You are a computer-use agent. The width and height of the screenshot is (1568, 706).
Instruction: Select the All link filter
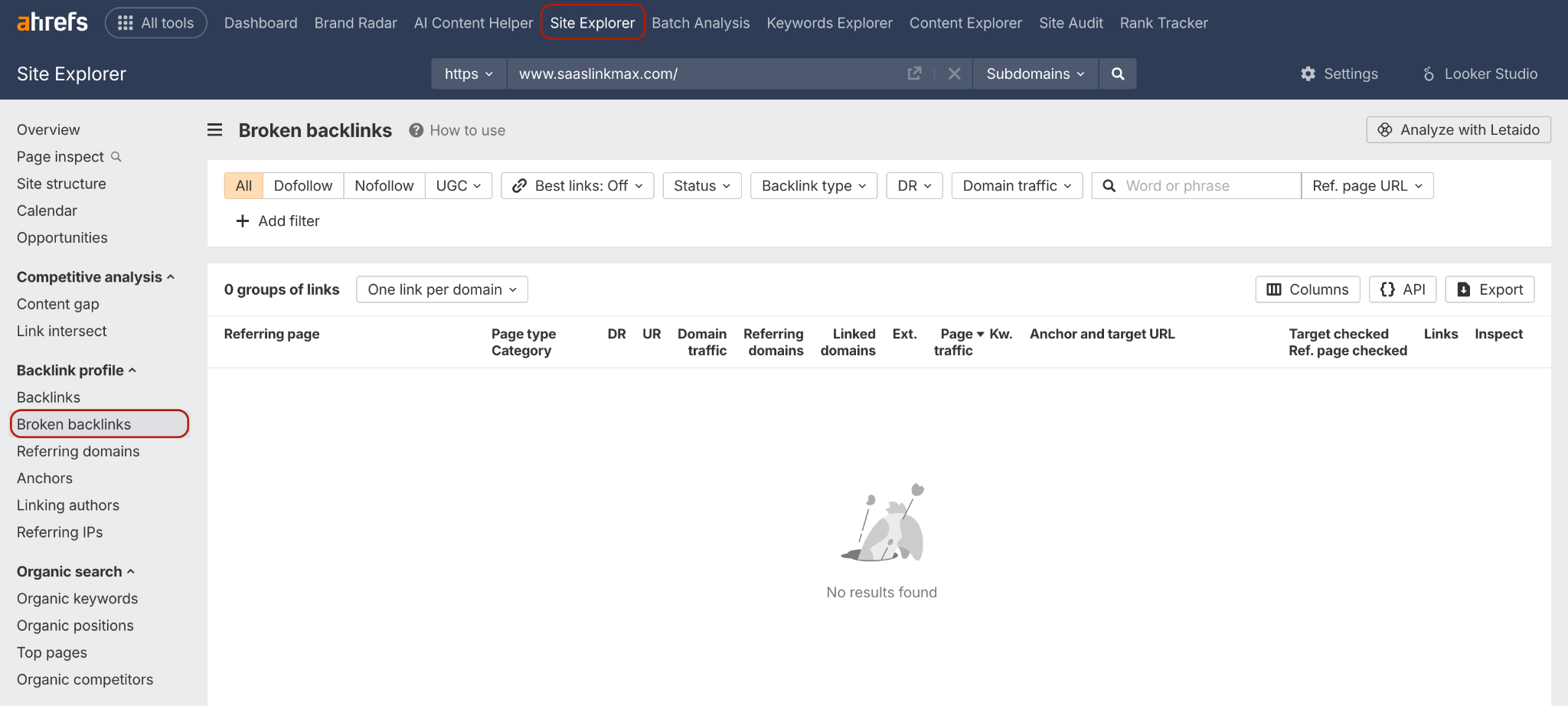click(x=243, y=185)
